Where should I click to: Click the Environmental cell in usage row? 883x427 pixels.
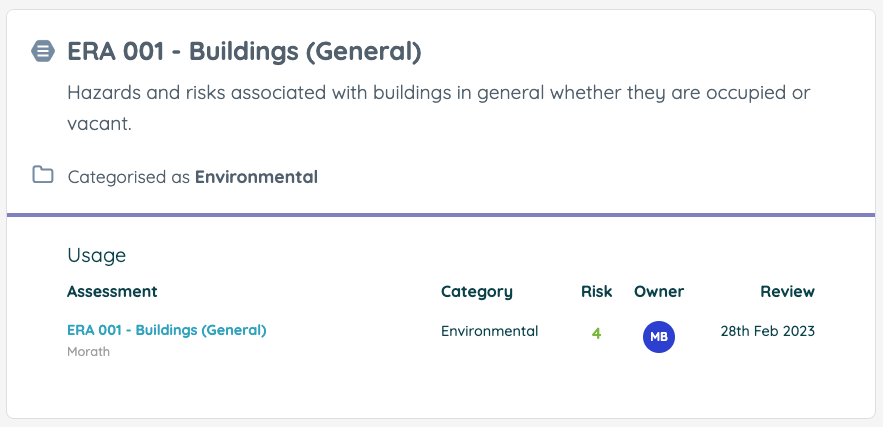click(x=489, y=331)
